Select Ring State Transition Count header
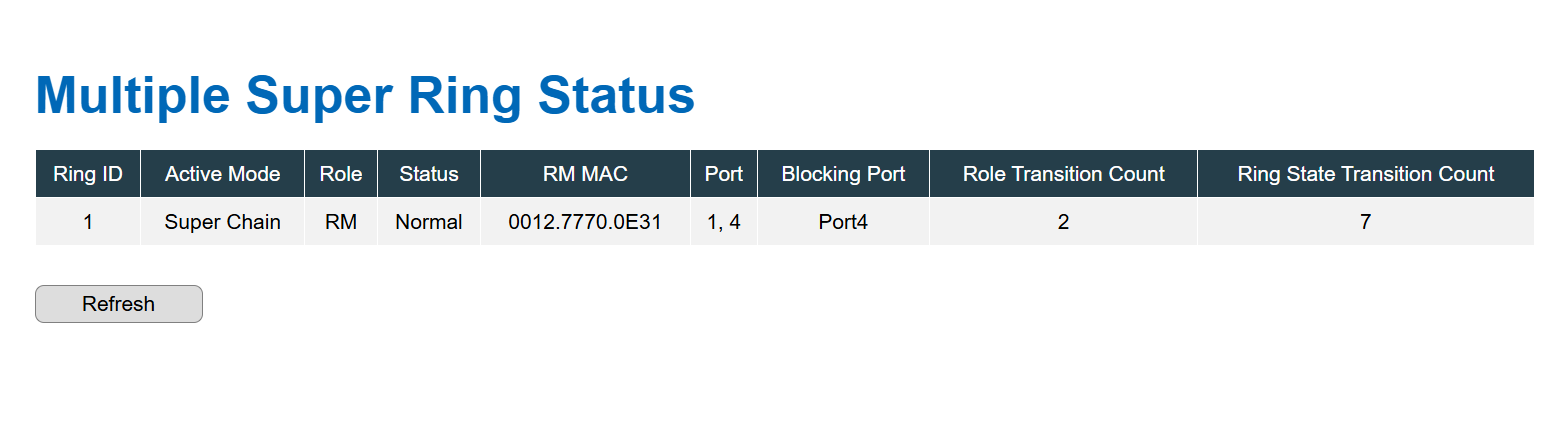The width and height of the screenshot is (1566, 423). click(x=1366, y=174)
